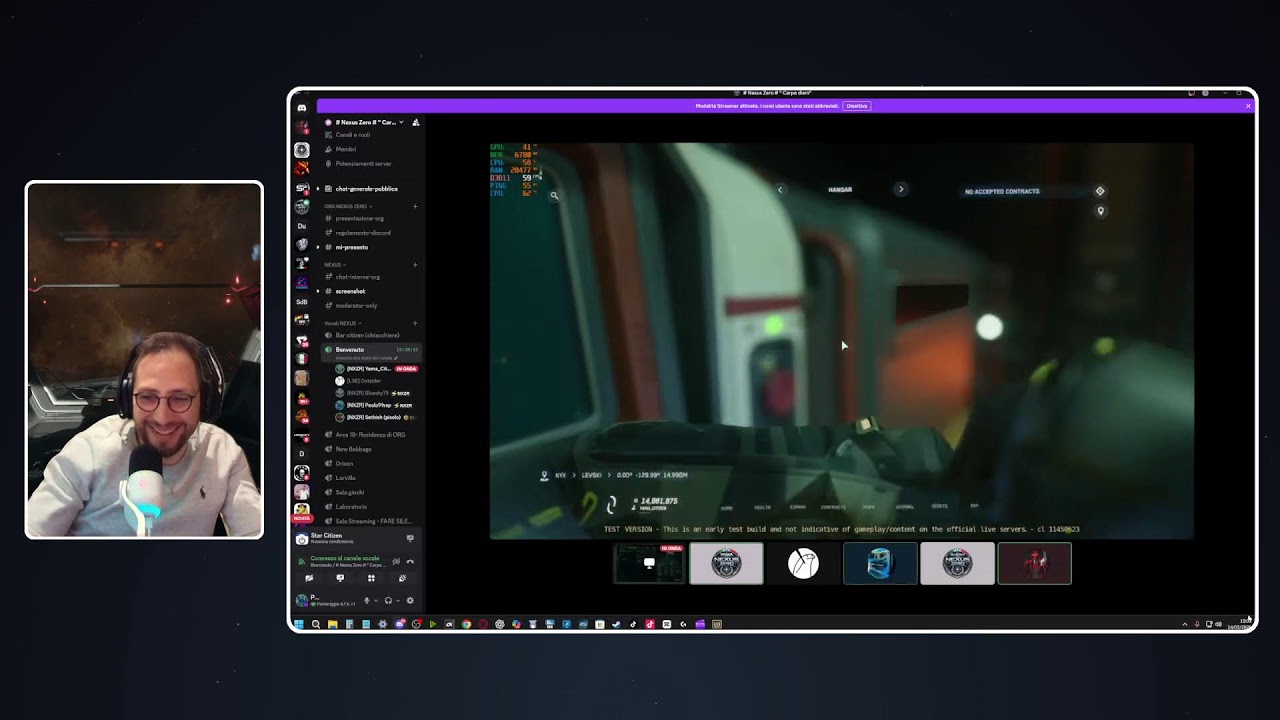Select the IN ONDA stream thumbnail
1280x720 pixels.
coord(649,564)
